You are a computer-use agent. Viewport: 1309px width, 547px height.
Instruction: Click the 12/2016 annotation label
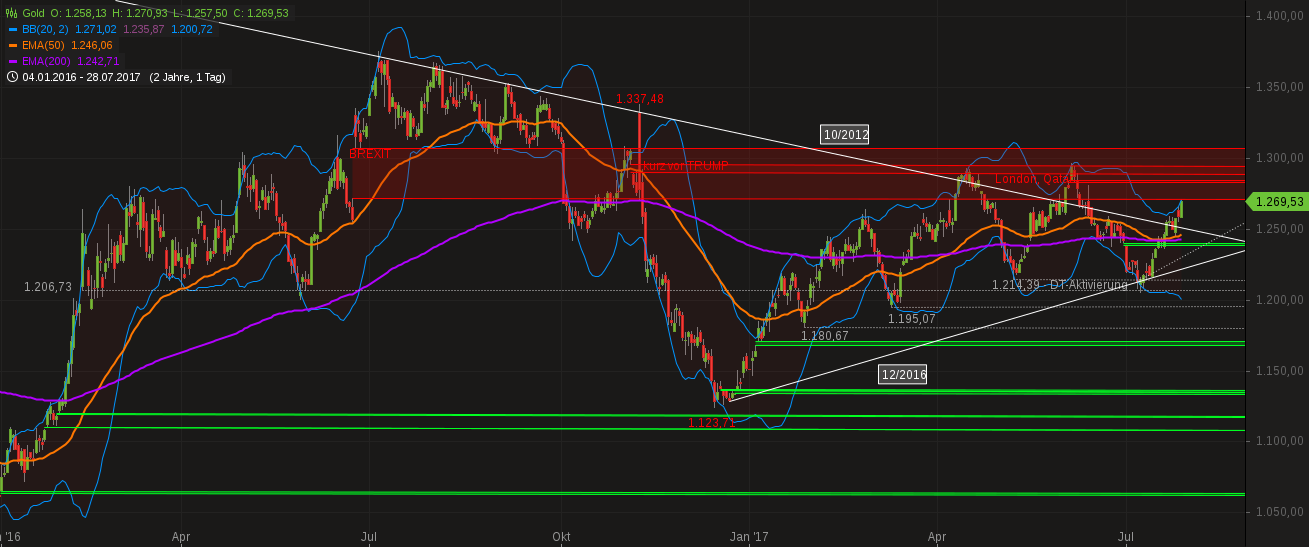[903, 374]
